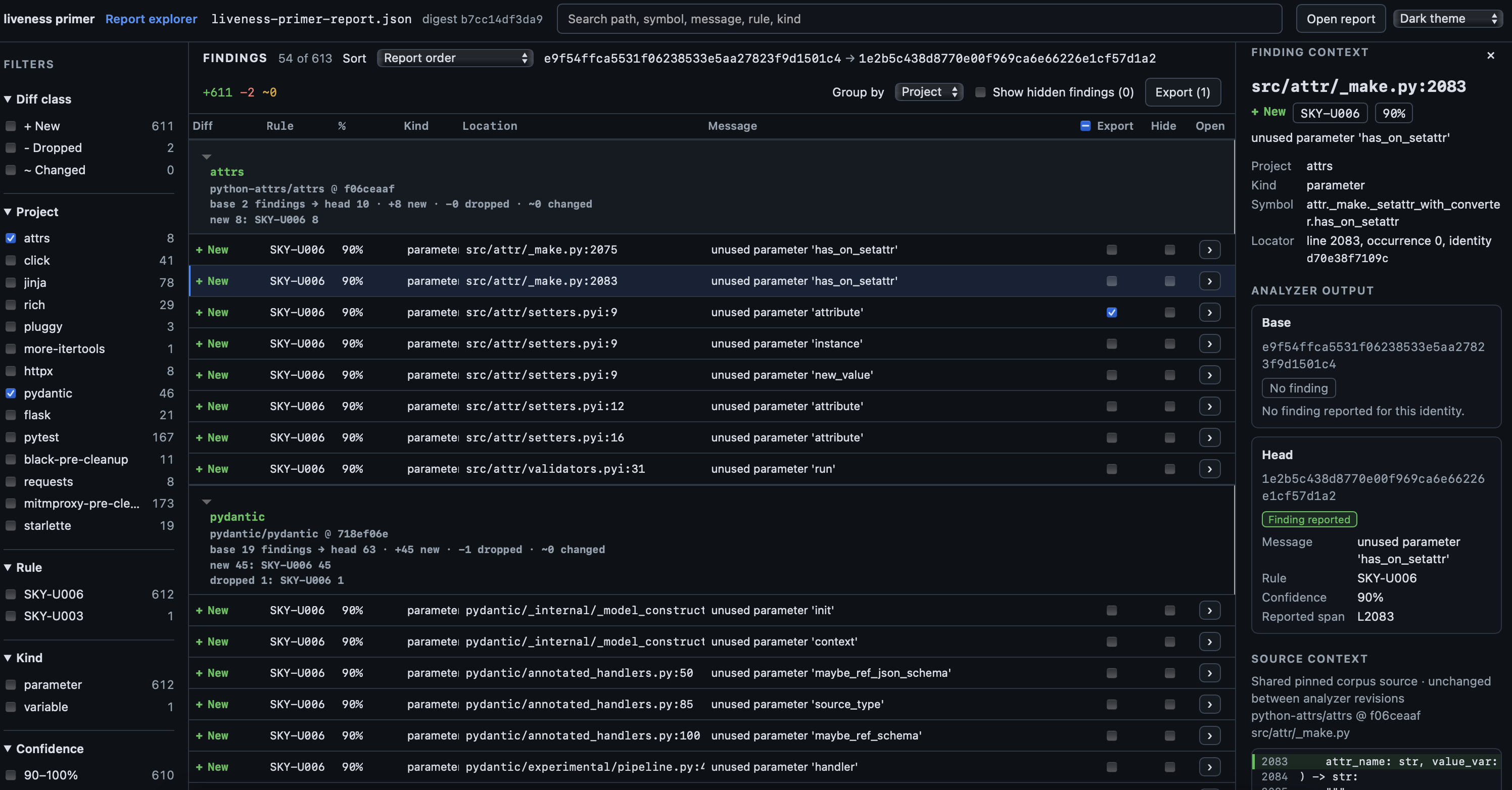Collapse the pydantic findings group
The image size is (1512, 790).
tap(206, 502)
